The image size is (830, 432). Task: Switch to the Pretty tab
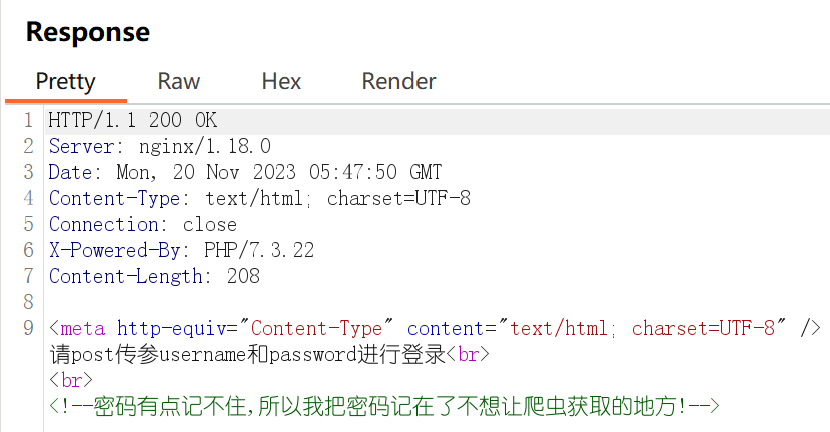[65, 81]
